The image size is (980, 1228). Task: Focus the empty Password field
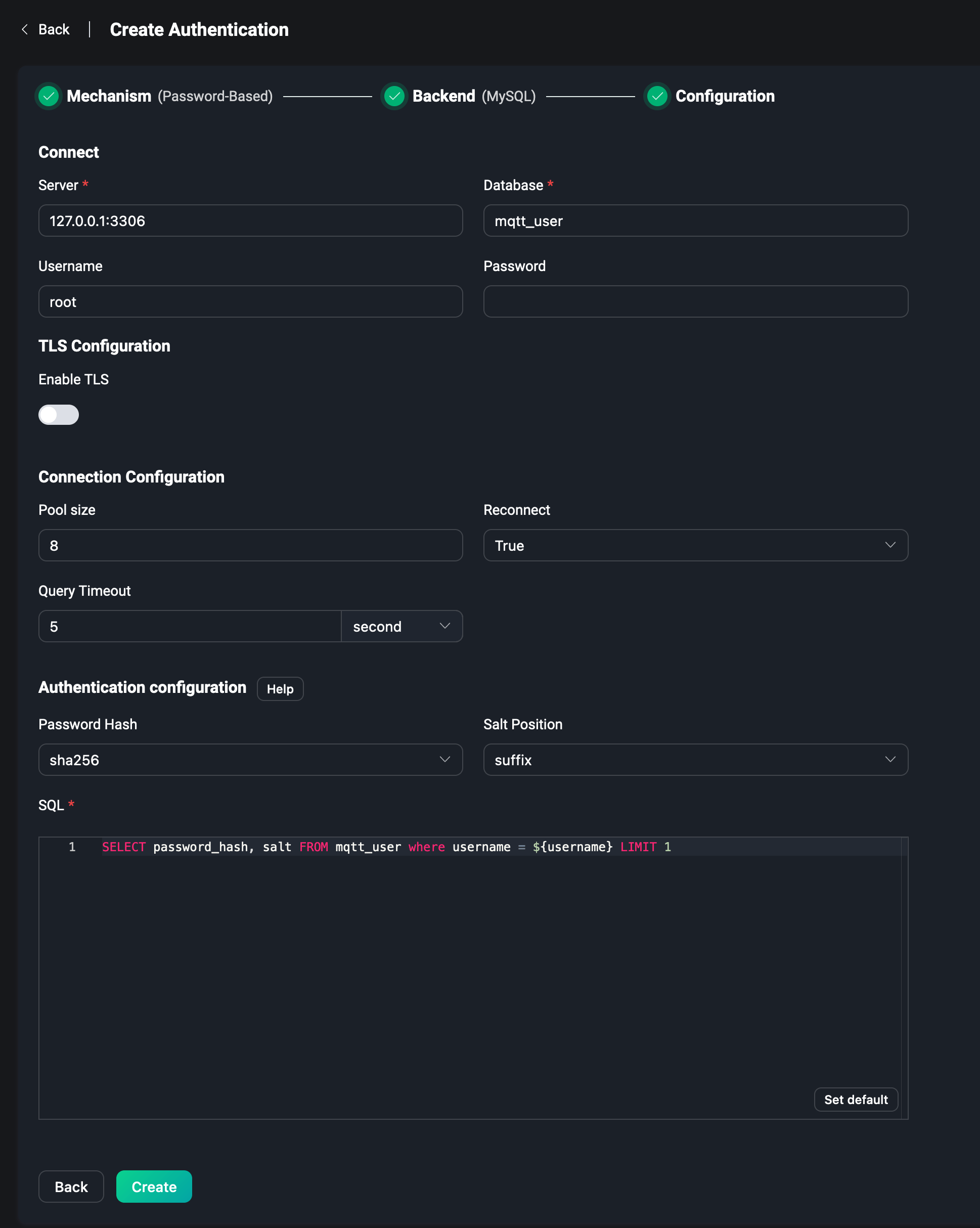click(695, 302)
